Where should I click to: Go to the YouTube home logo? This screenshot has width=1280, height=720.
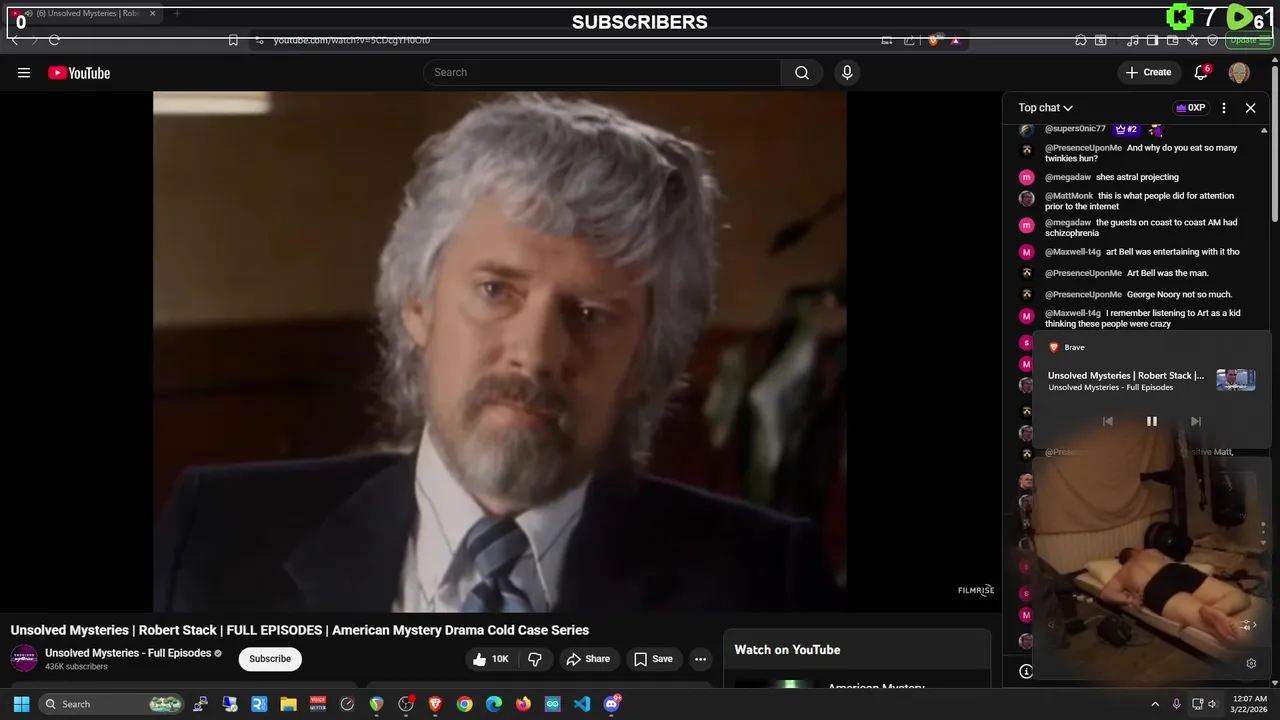point(79,72)
